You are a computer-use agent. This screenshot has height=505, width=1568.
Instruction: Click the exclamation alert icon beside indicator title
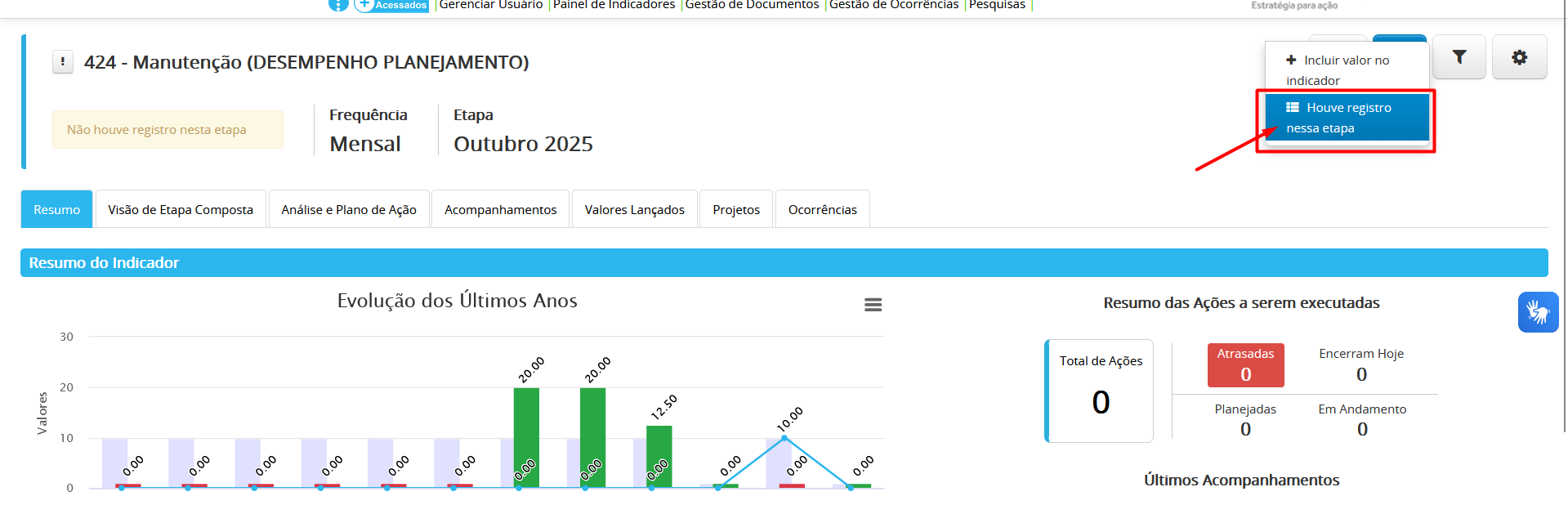click(63, 62)
